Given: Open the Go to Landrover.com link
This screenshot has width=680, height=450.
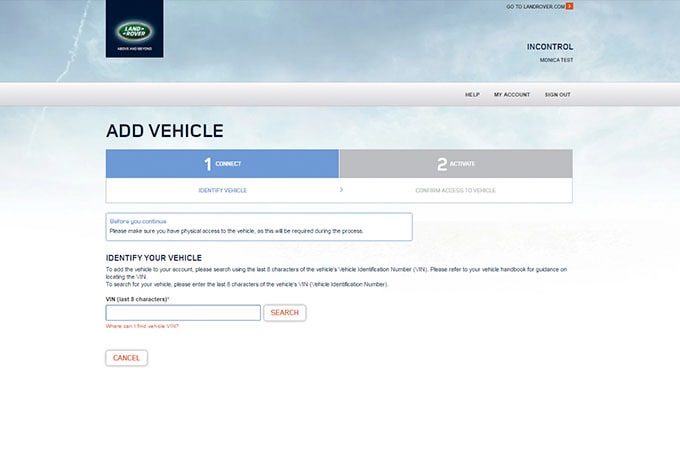Looking at the screenshot, I should point(535,7).
